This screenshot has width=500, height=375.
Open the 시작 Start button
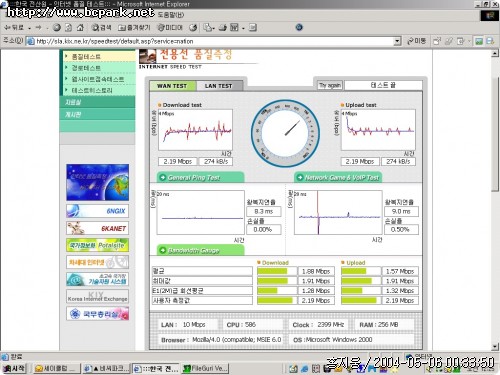14,368
